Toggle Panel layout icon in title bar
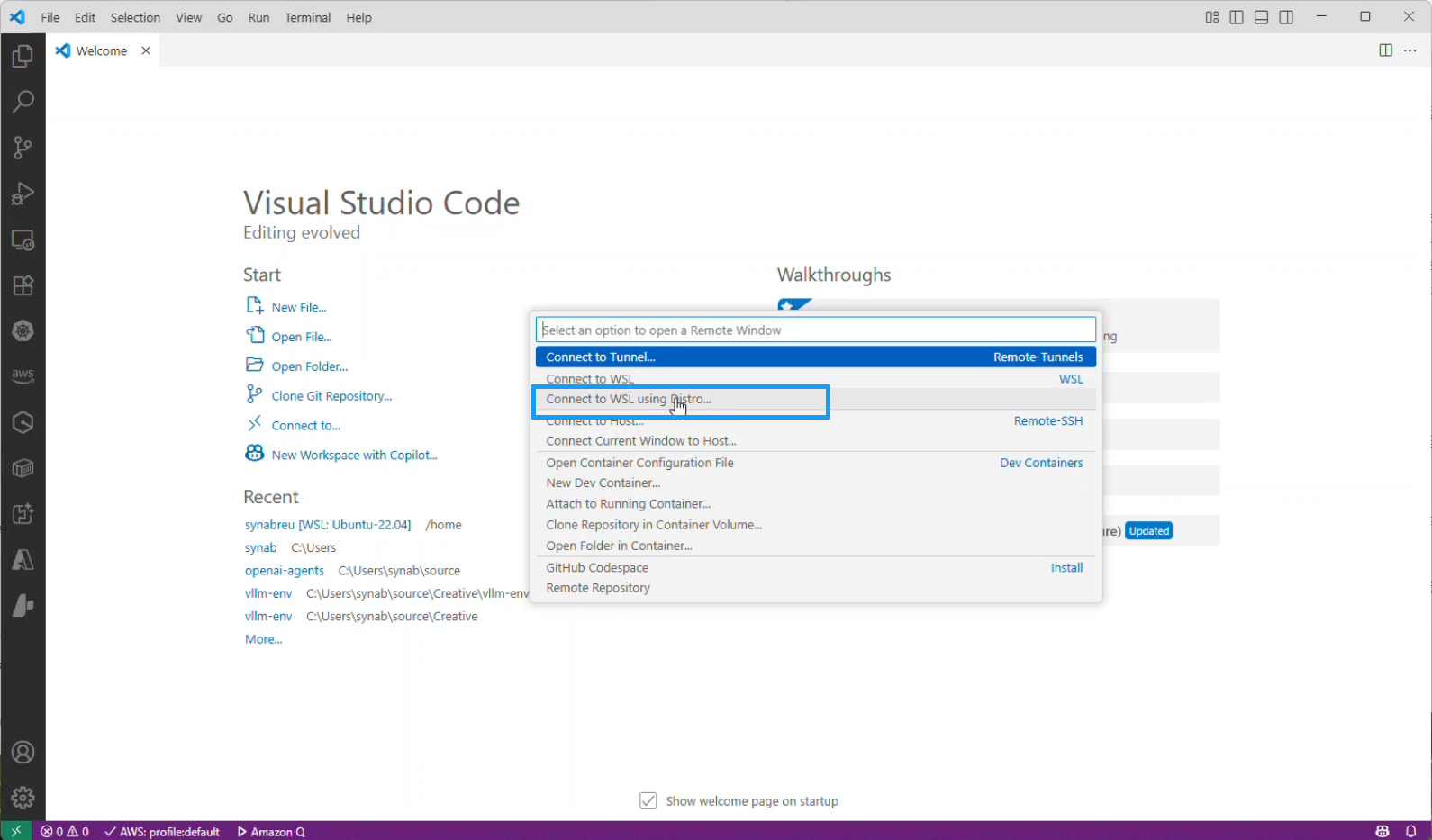1432x840 pixels. coord(1262,17)
